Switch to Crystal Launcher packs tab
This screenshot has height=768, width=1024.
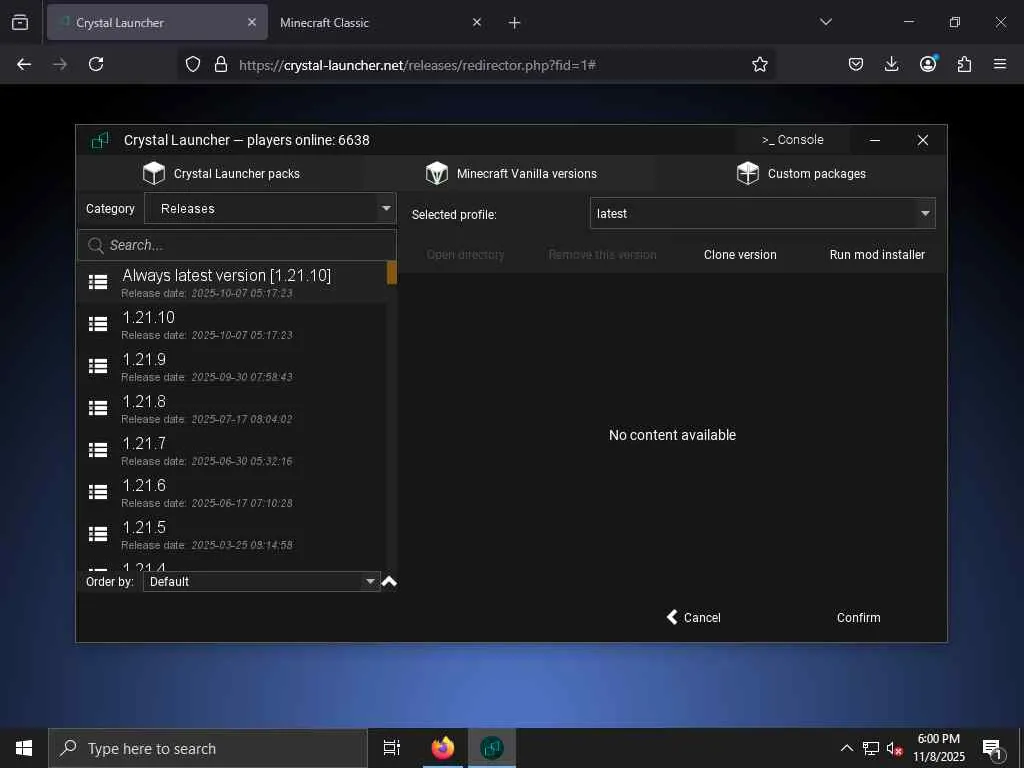coord(221,174)
